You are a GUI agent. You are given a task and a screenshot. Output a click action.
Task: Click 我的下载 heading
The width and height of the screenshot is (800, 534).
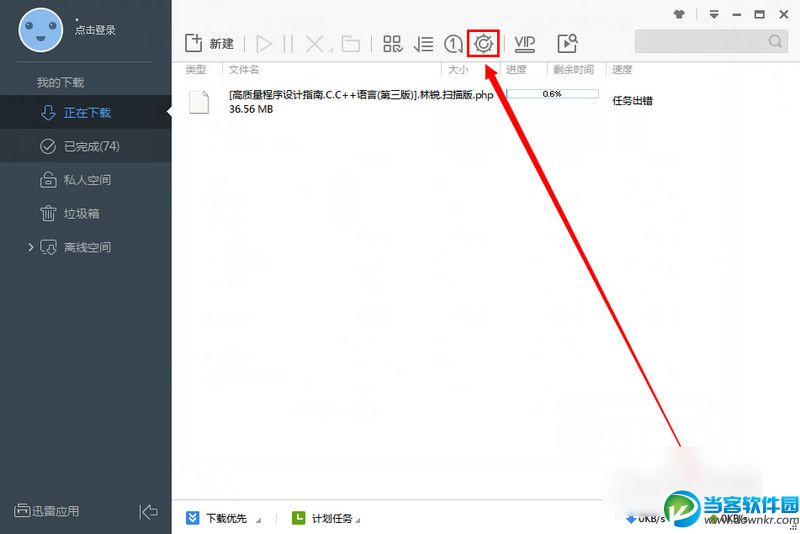pyautogui.click(x=60, y=82)
